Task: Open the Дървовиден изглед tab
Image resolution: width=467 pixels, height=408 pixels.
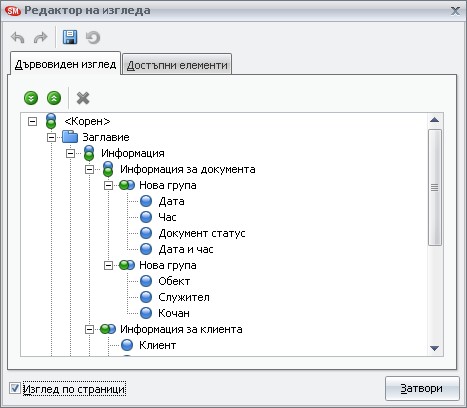Action: 65,64
